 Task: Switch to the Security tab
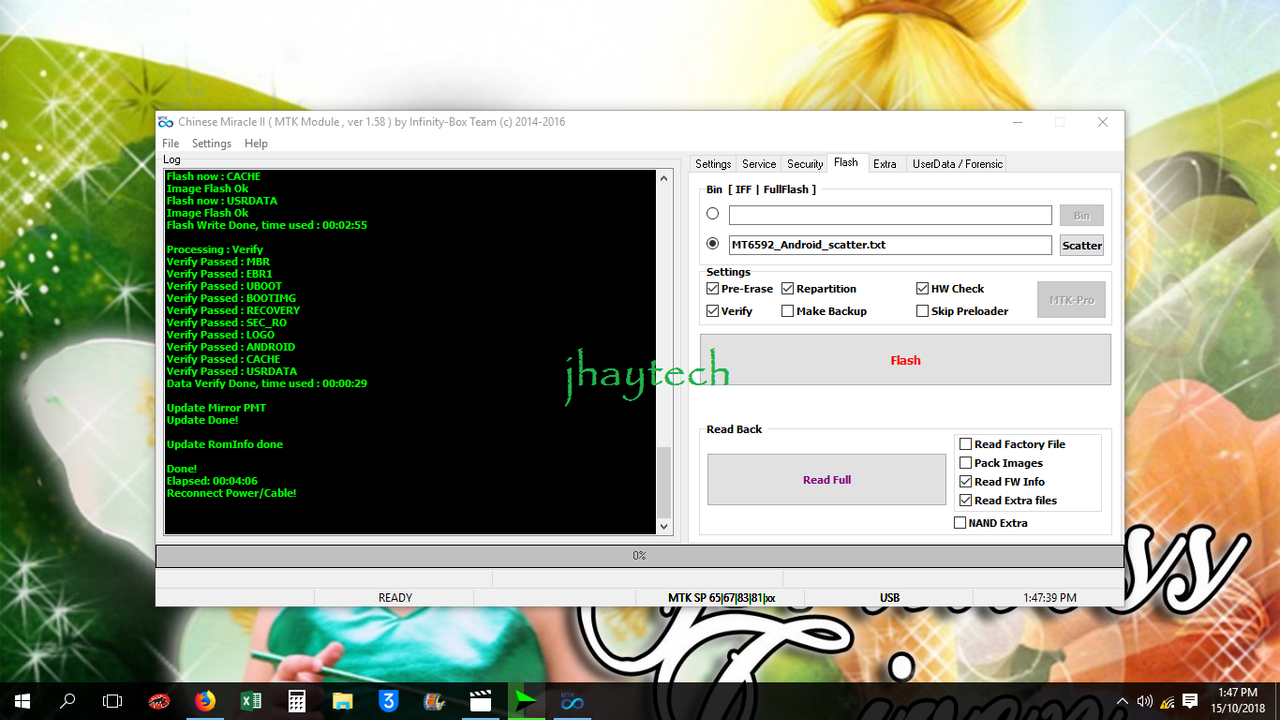[805, 164]
